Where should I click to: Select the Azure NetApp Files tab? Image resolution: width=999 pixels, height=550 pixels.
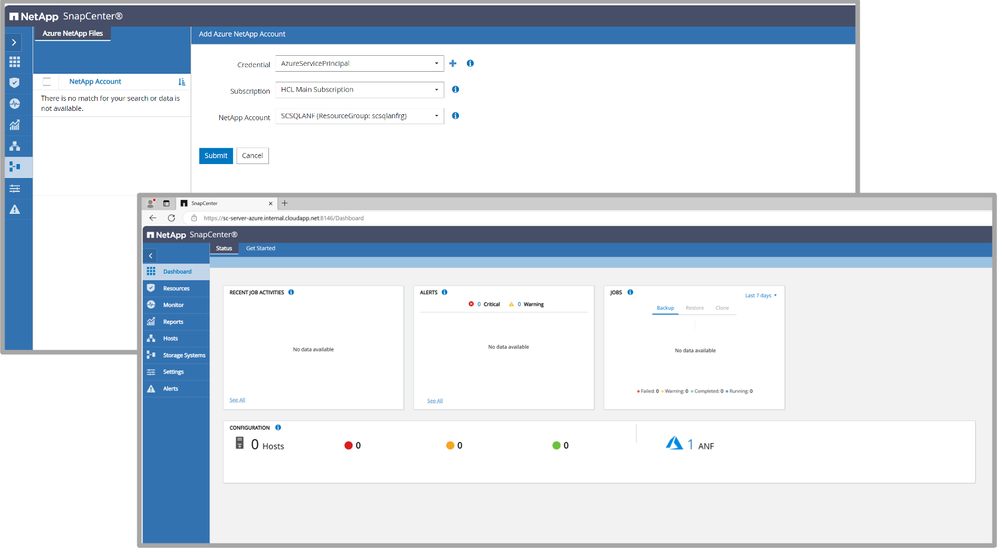coord(73,34)
